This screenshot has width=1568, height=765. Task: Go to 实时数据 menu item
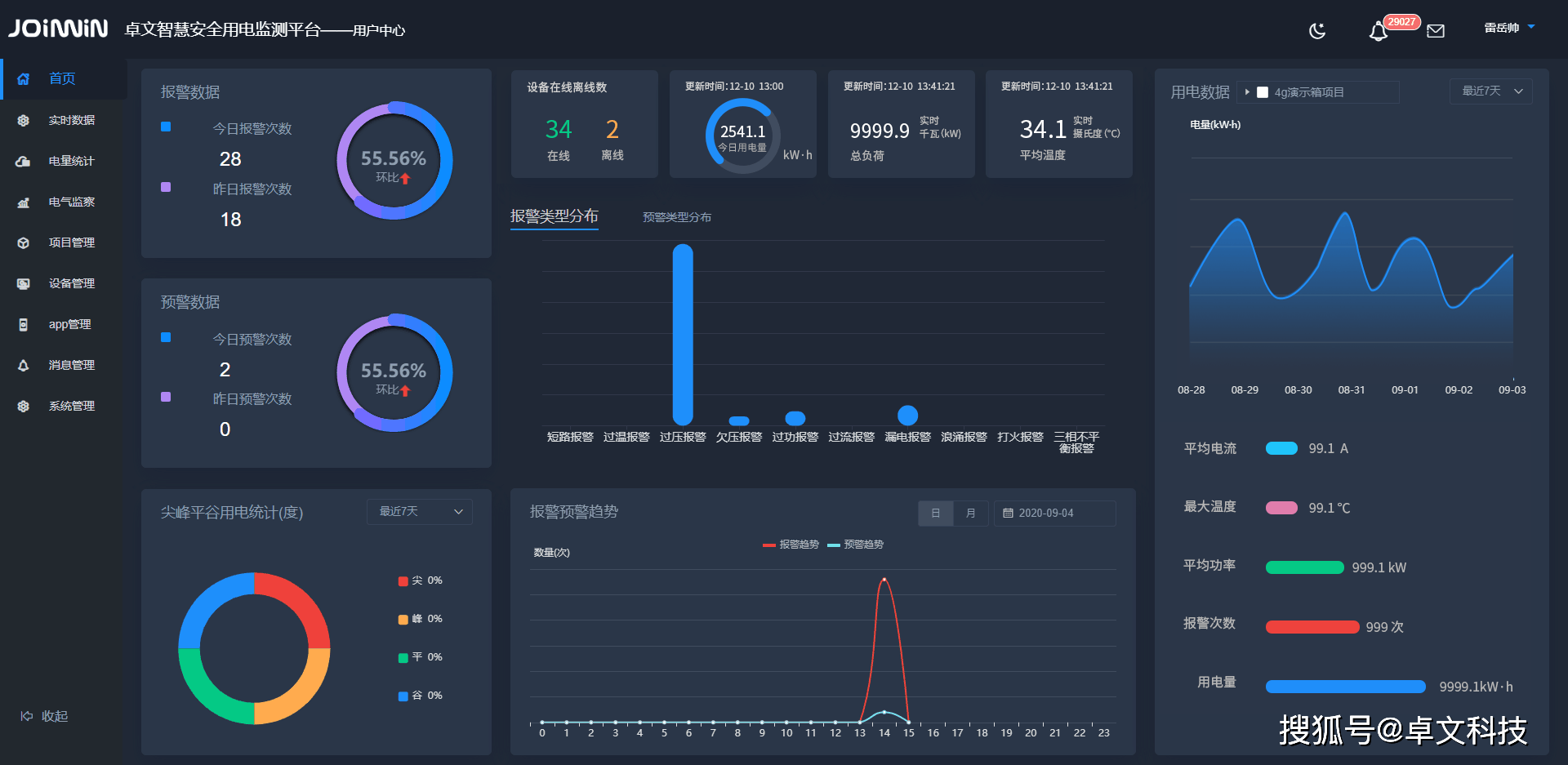pyautogui.click(x=72, y=120)
